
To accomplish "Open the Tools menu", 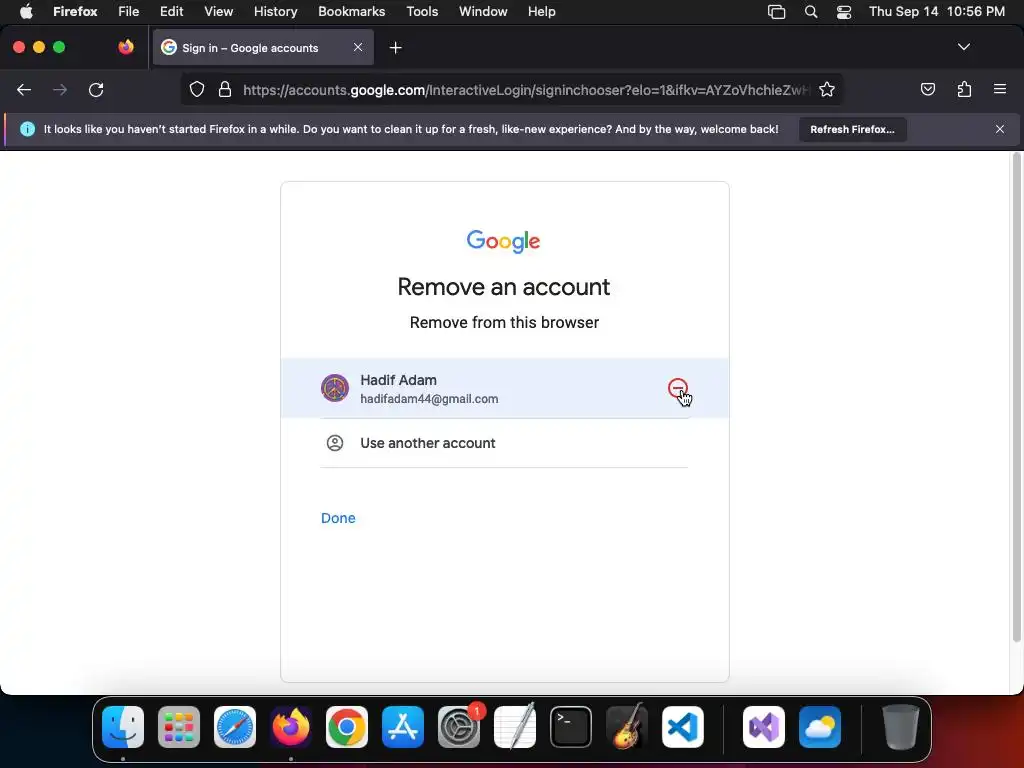I will tap(422, 11).
